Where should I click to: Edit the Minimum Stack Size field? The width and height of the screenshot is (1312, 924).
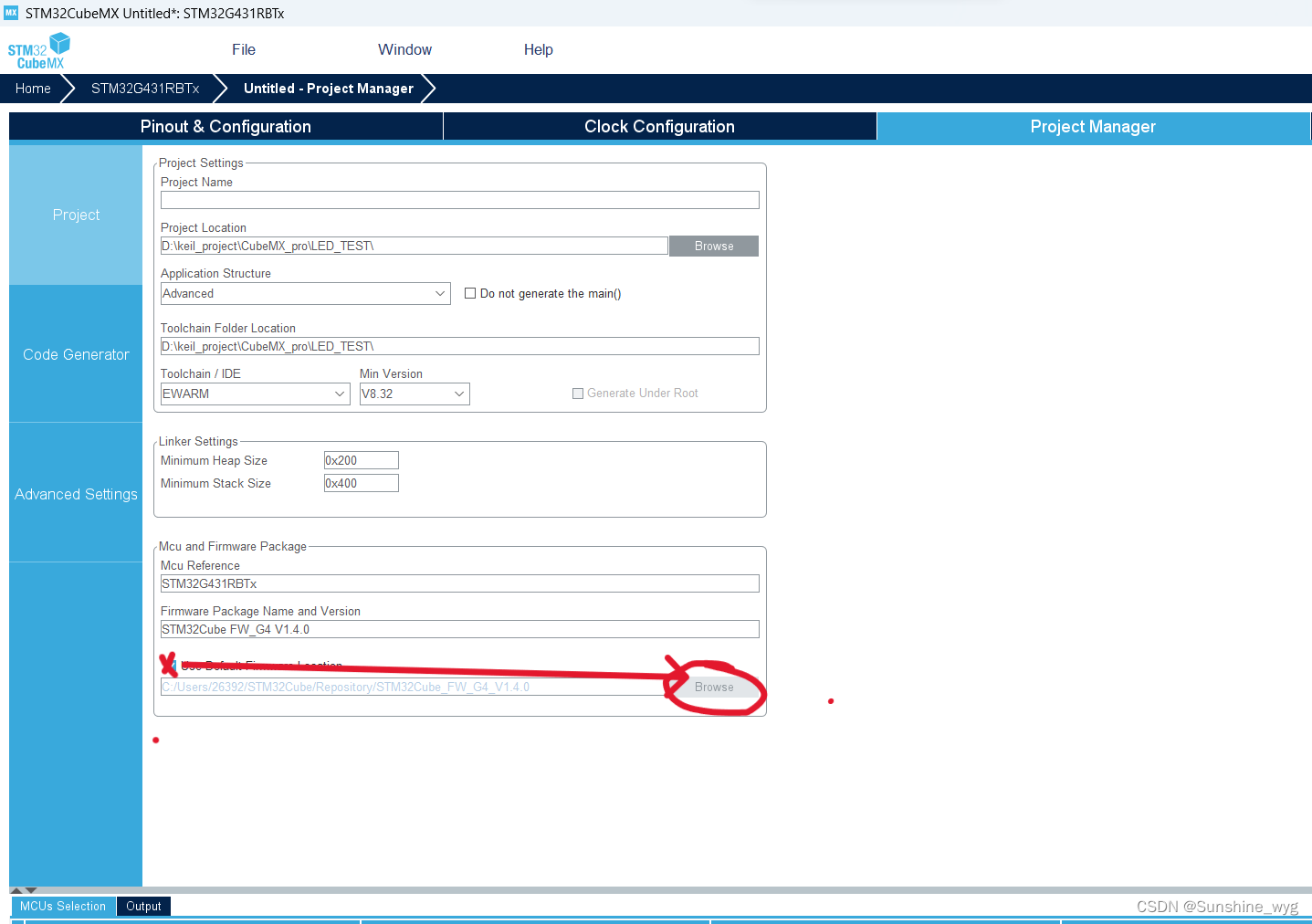[362, 483]
